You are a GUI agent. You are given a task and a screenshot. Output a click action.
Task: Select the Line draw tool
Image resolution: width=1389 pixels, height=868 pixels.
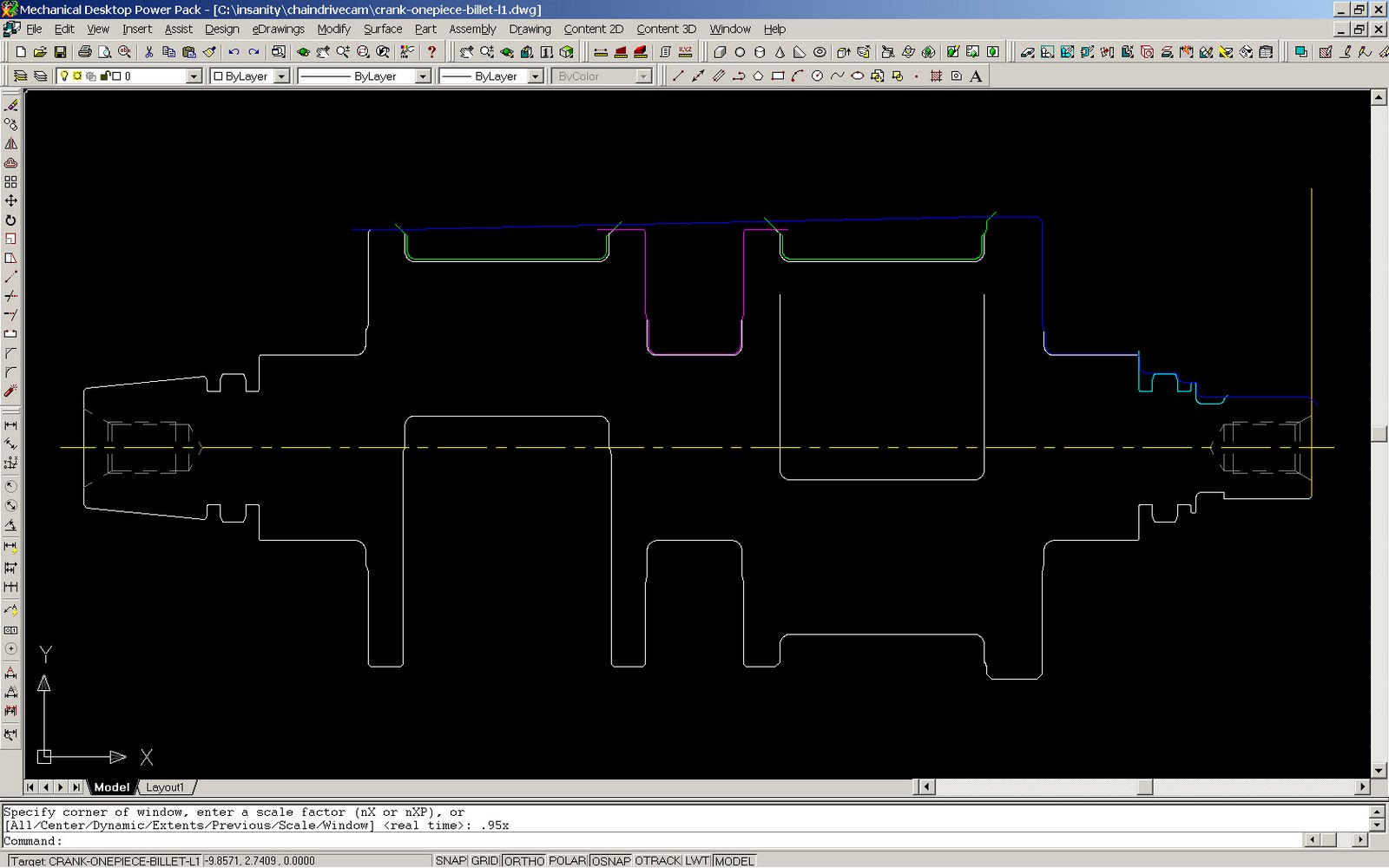click(x=678, y=76)
